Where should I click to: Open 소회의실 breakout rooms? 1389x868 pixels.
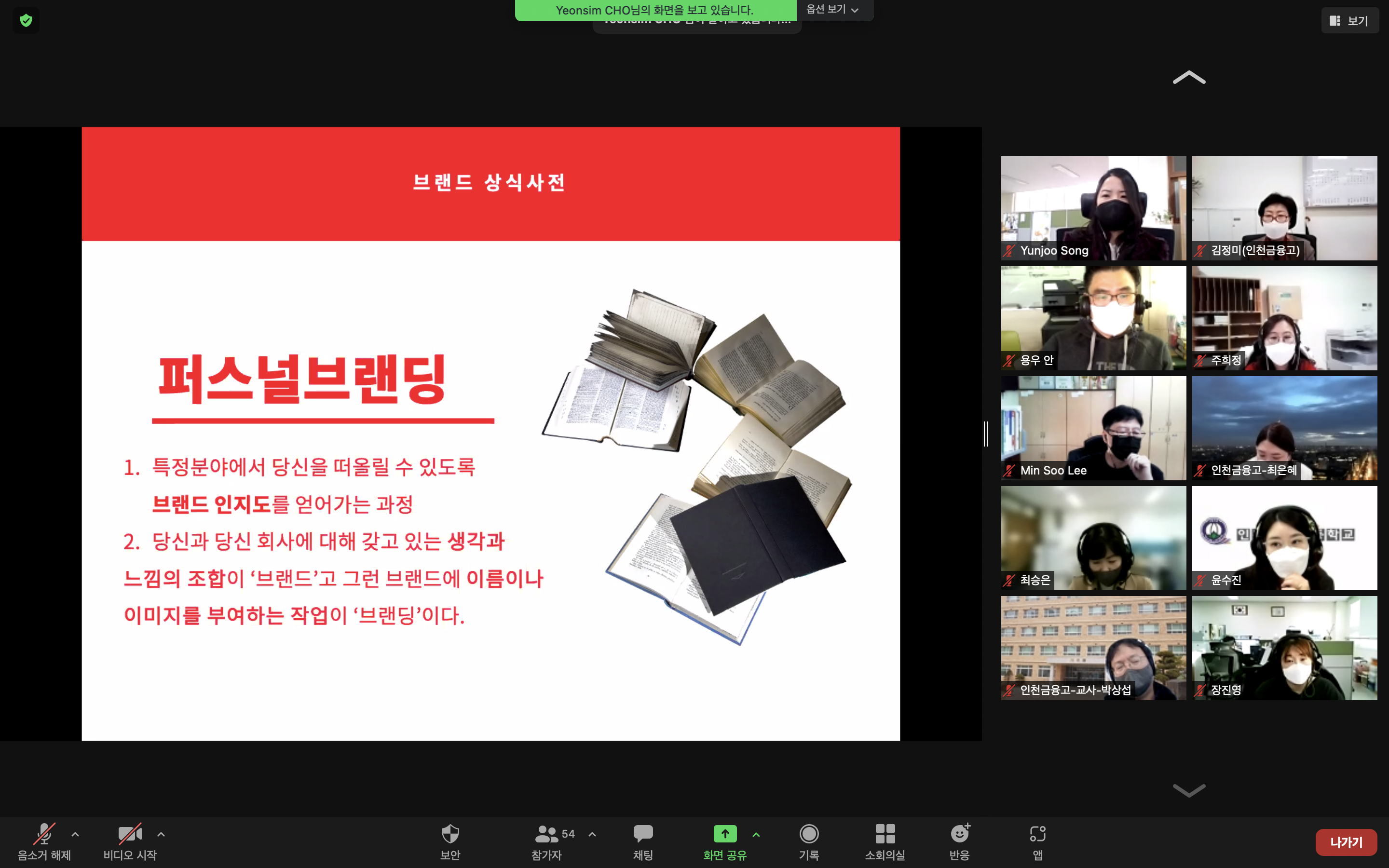coord(885,834)
